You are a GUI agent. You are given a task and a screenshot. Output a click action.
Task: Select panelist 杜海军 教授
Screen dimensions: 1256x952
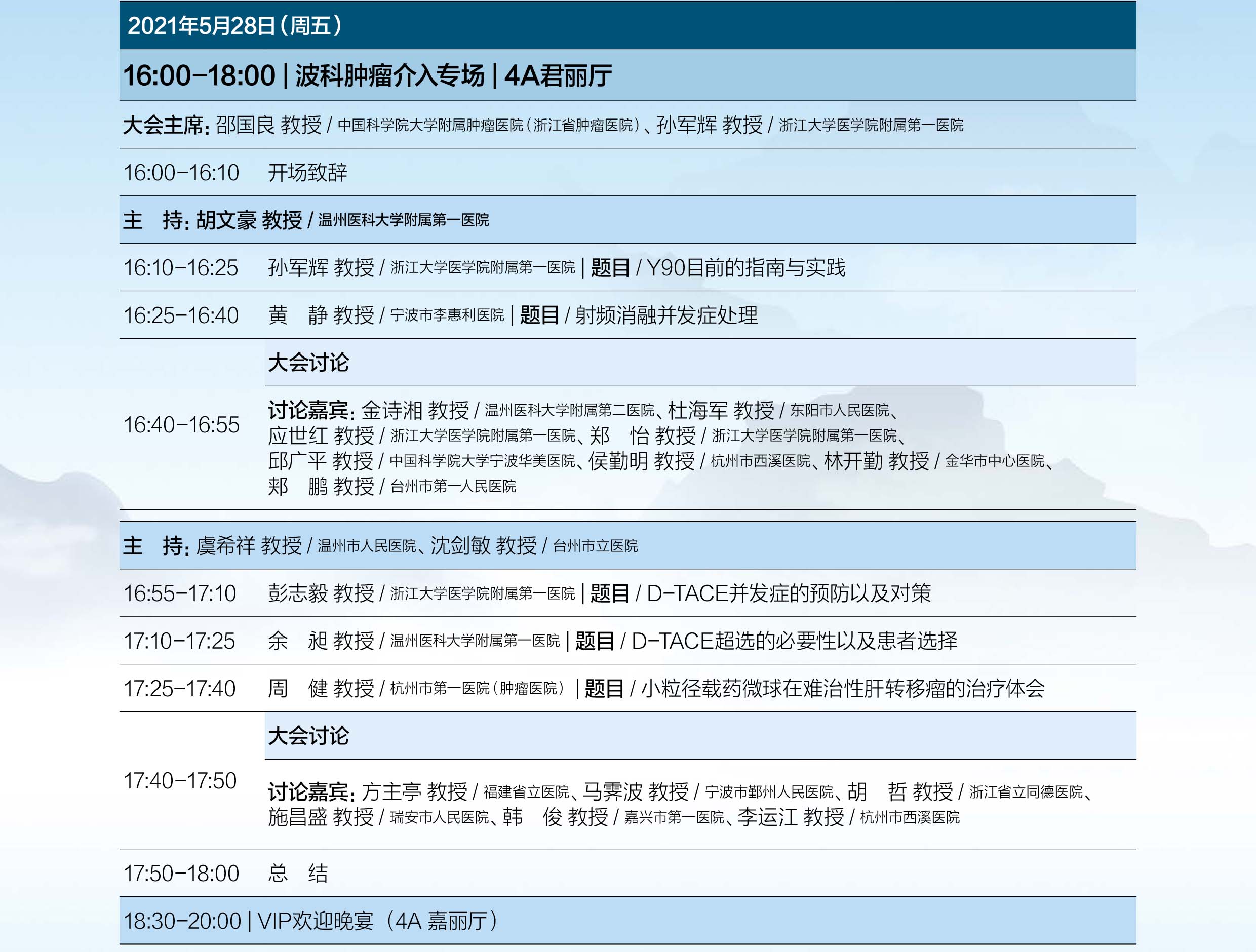(x=721, y=411)
